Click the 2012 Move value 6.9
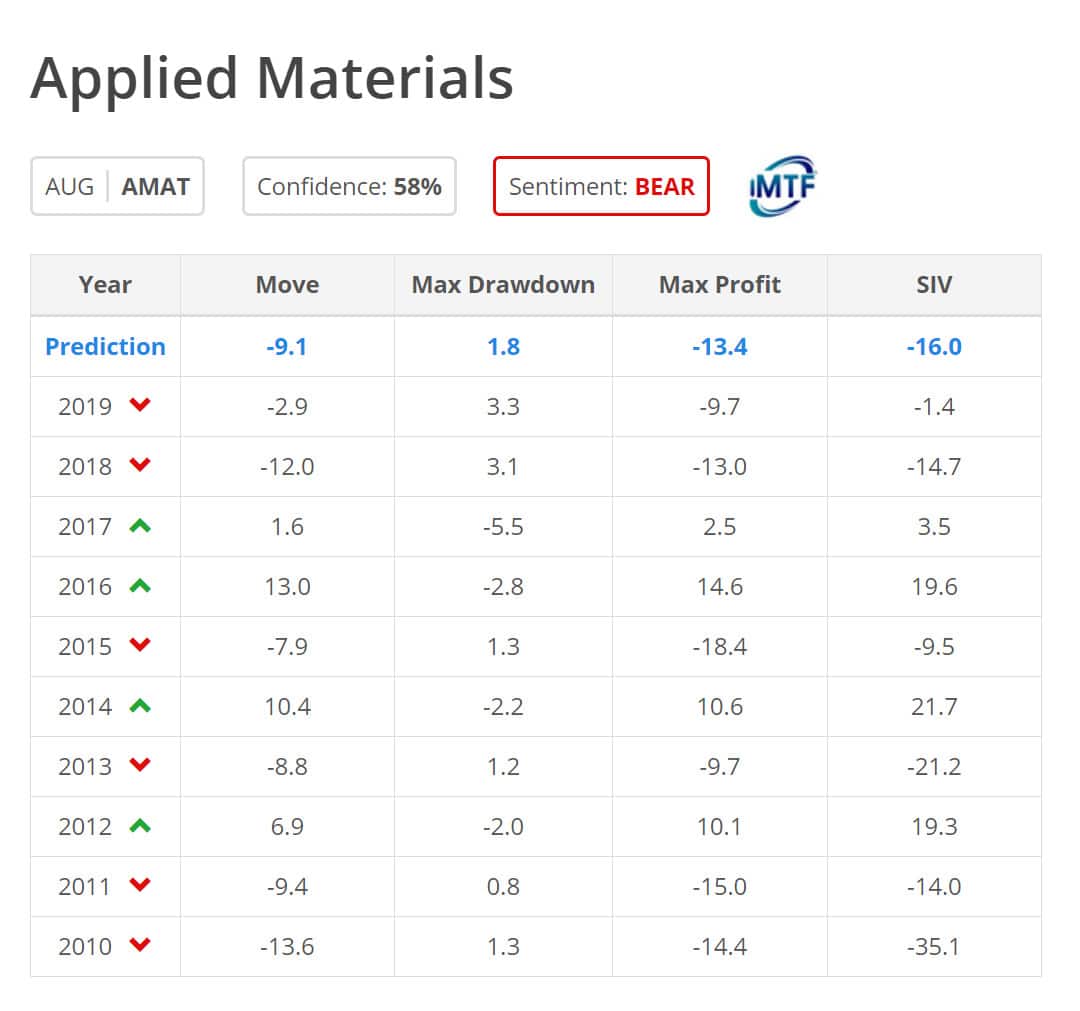The height and width of the screenshot is (1011, 1080). pyautogui.click(x=287, y=826)
